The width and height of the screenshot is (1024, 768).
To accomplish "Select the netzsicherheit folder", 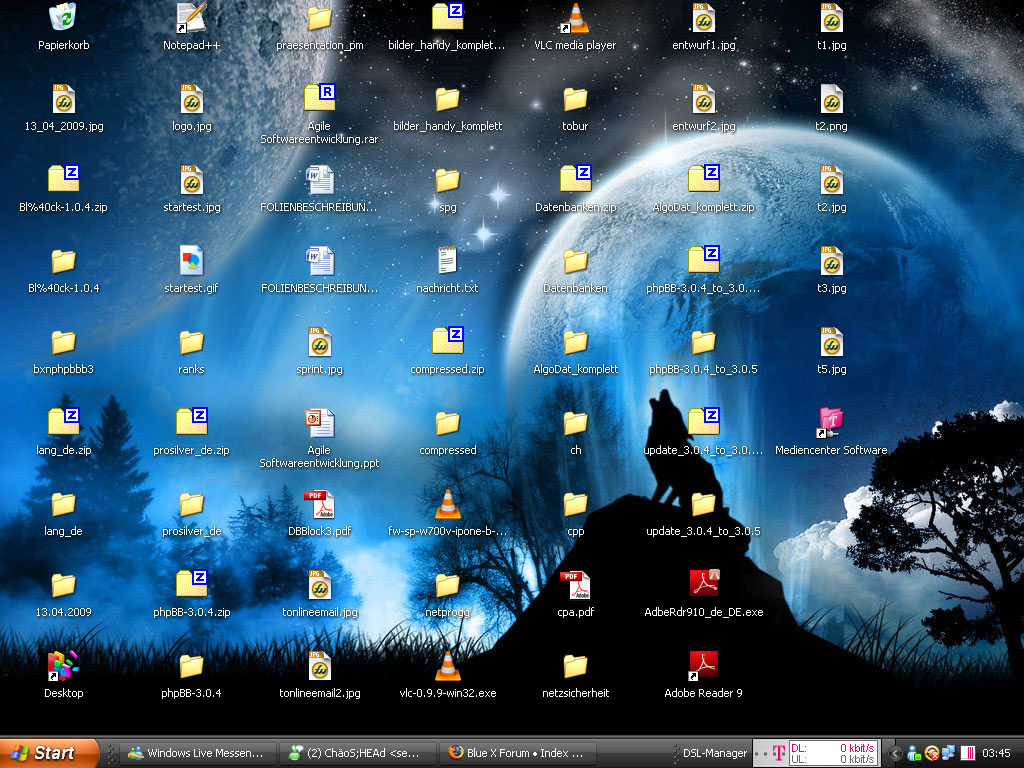I will pos(575,665).
